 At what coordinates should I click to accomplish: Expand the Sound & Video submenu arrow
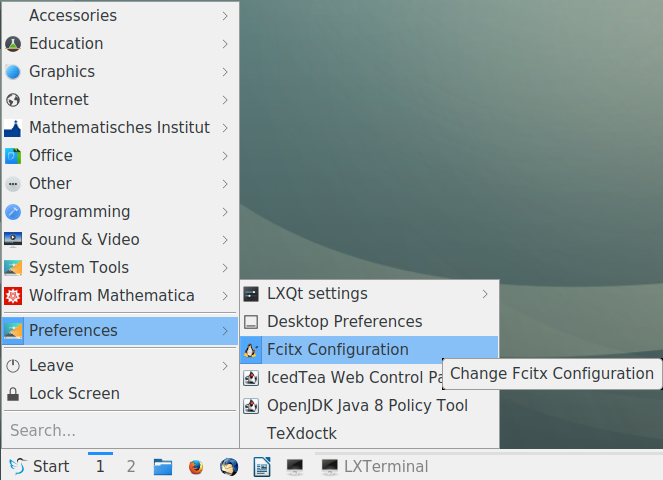pos(225,240)
